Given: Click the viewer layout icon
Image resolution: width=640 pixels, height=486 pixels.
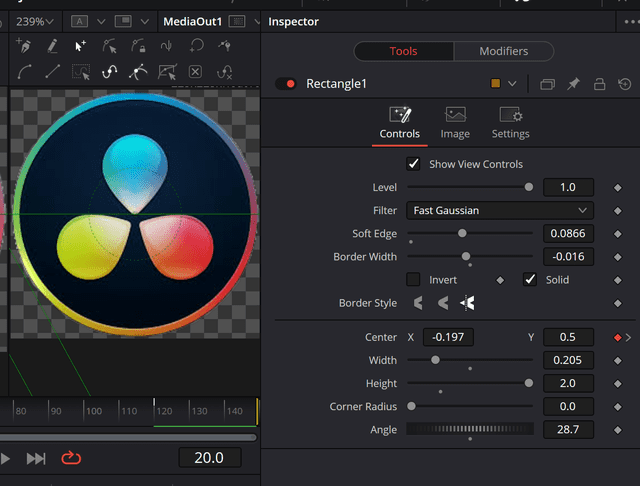Looking at the screenshot, I should [123, 21].
